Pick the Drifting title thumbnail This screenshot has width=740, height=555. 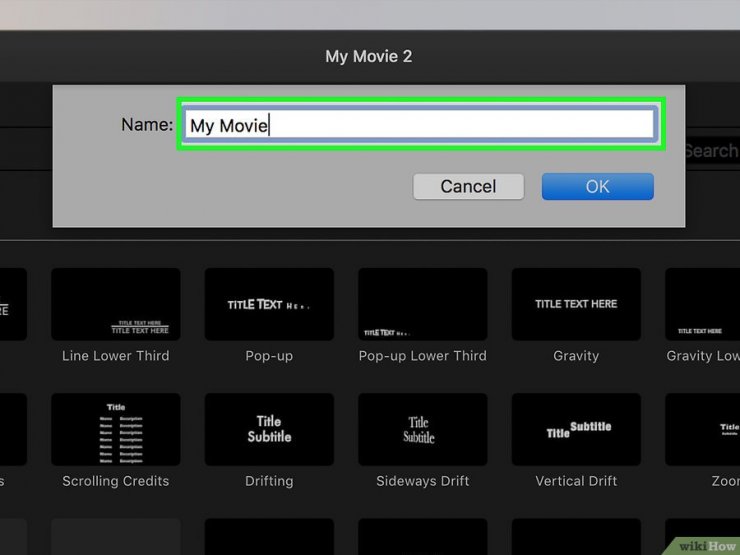pos(269,429)
